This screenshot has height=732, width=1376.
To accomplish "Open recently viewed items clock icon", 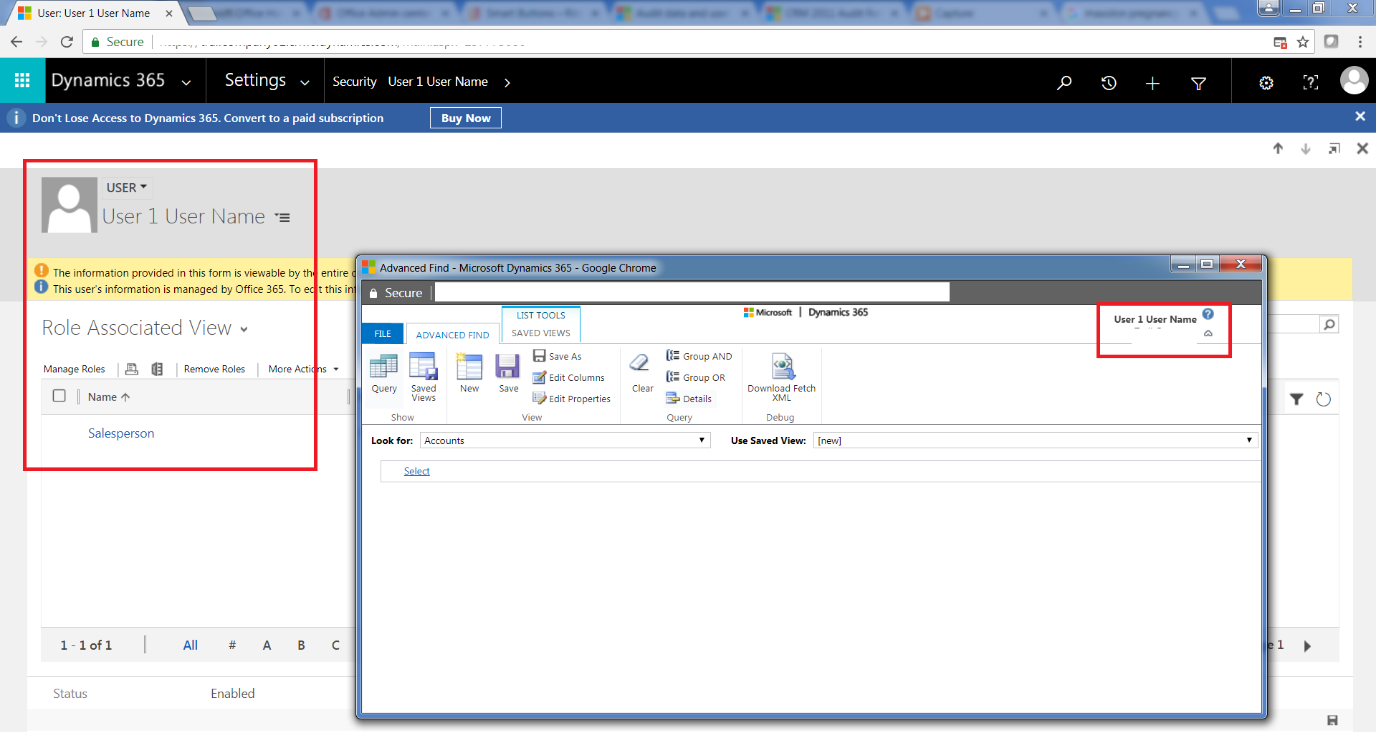I will [x=1109, y=83].
